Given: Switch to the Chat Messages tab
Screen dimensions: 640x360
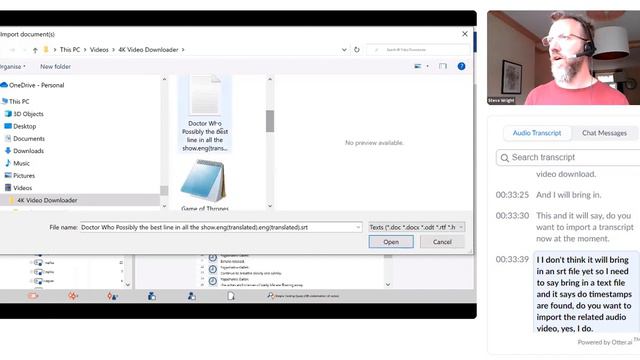Looking at the screenshot, I should pos(604,133).
